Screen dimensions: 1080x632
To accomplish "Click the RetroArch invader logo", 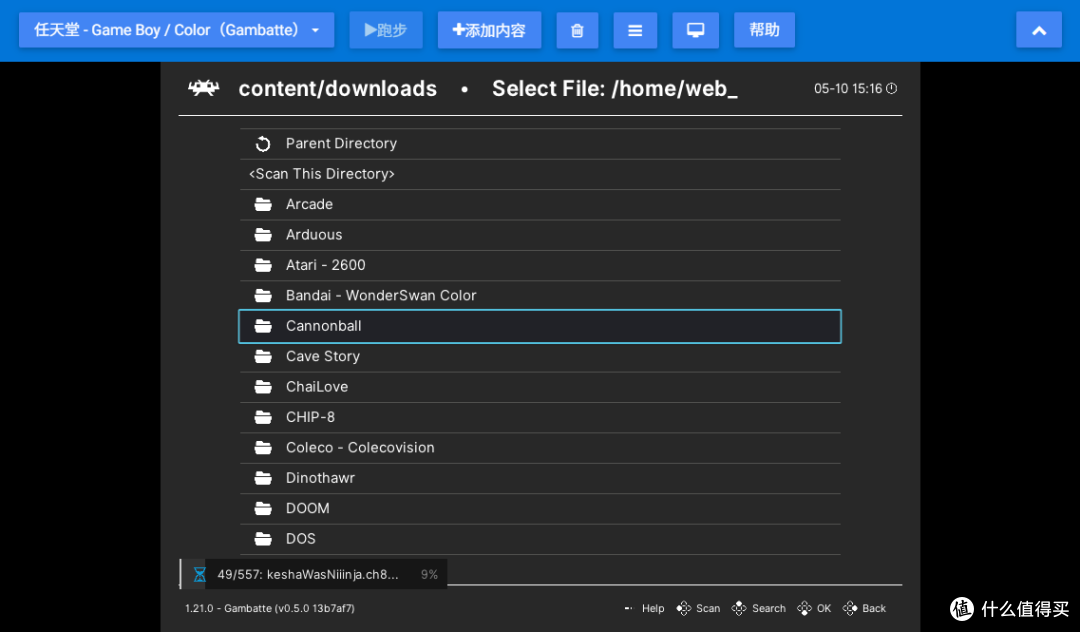I will [x=204, y=88].
